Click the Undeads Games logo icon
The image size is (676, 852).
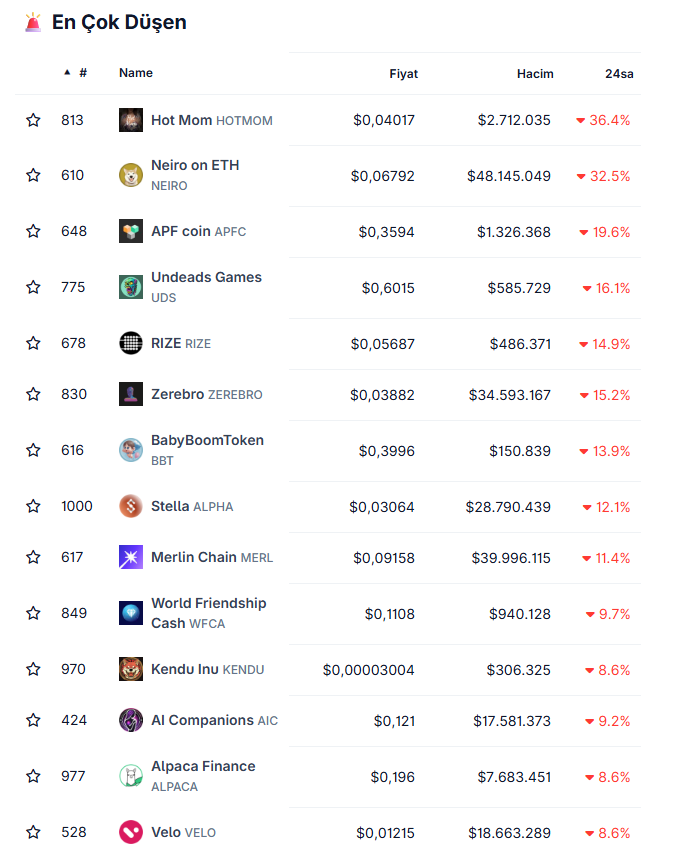pos(131,287)
